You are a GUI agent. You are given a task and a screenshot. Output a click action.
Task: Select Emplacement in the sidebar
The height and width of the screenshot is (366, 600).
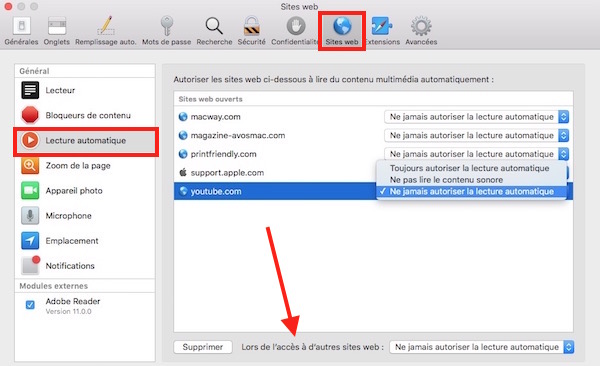[x=85, y=241]
